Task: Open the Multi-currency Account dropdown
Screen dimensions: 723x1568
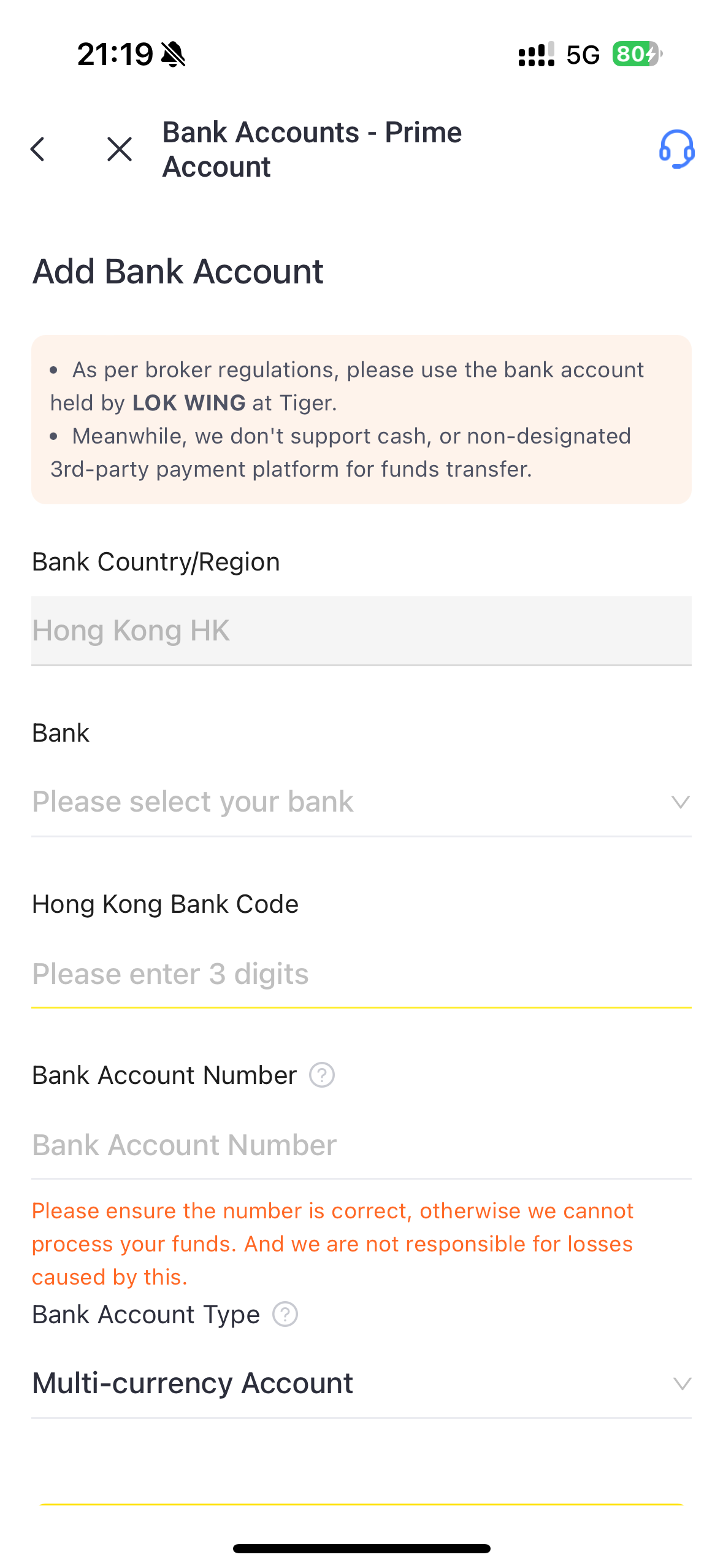Action: 361,1383
